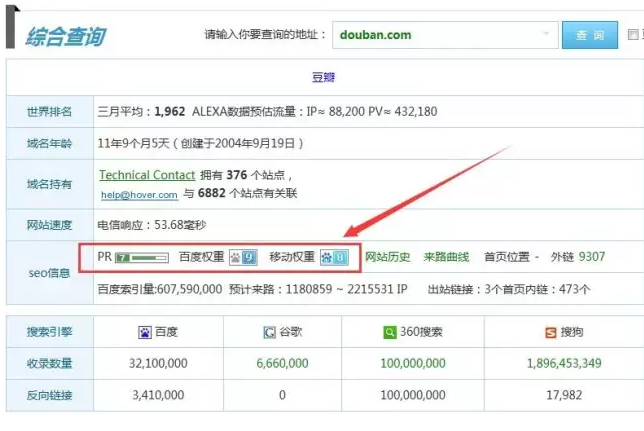Open the Technical Contact link
The image size is (644, 431).
coord(139,175)
